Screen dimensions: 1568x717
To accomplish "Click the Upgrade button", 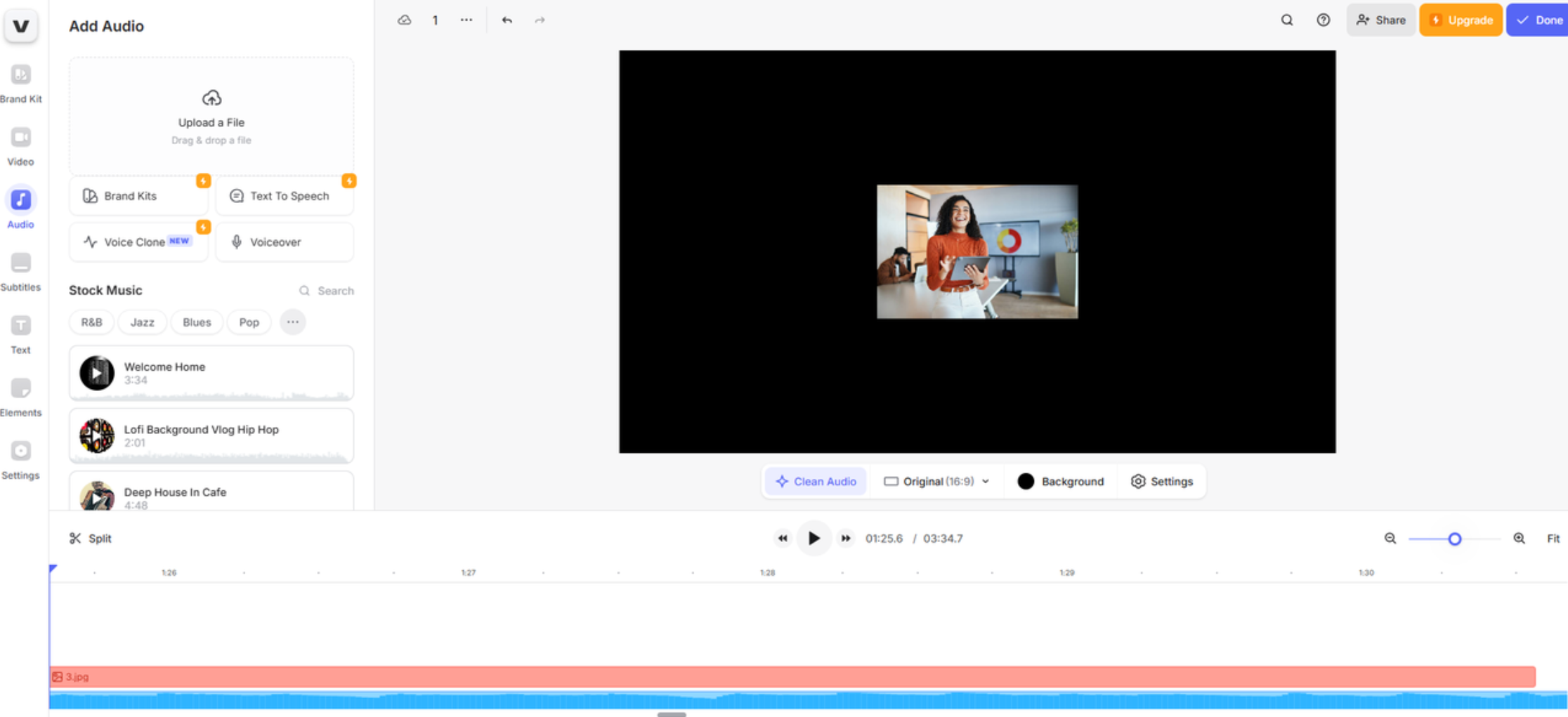I will tap(1461, 20).
